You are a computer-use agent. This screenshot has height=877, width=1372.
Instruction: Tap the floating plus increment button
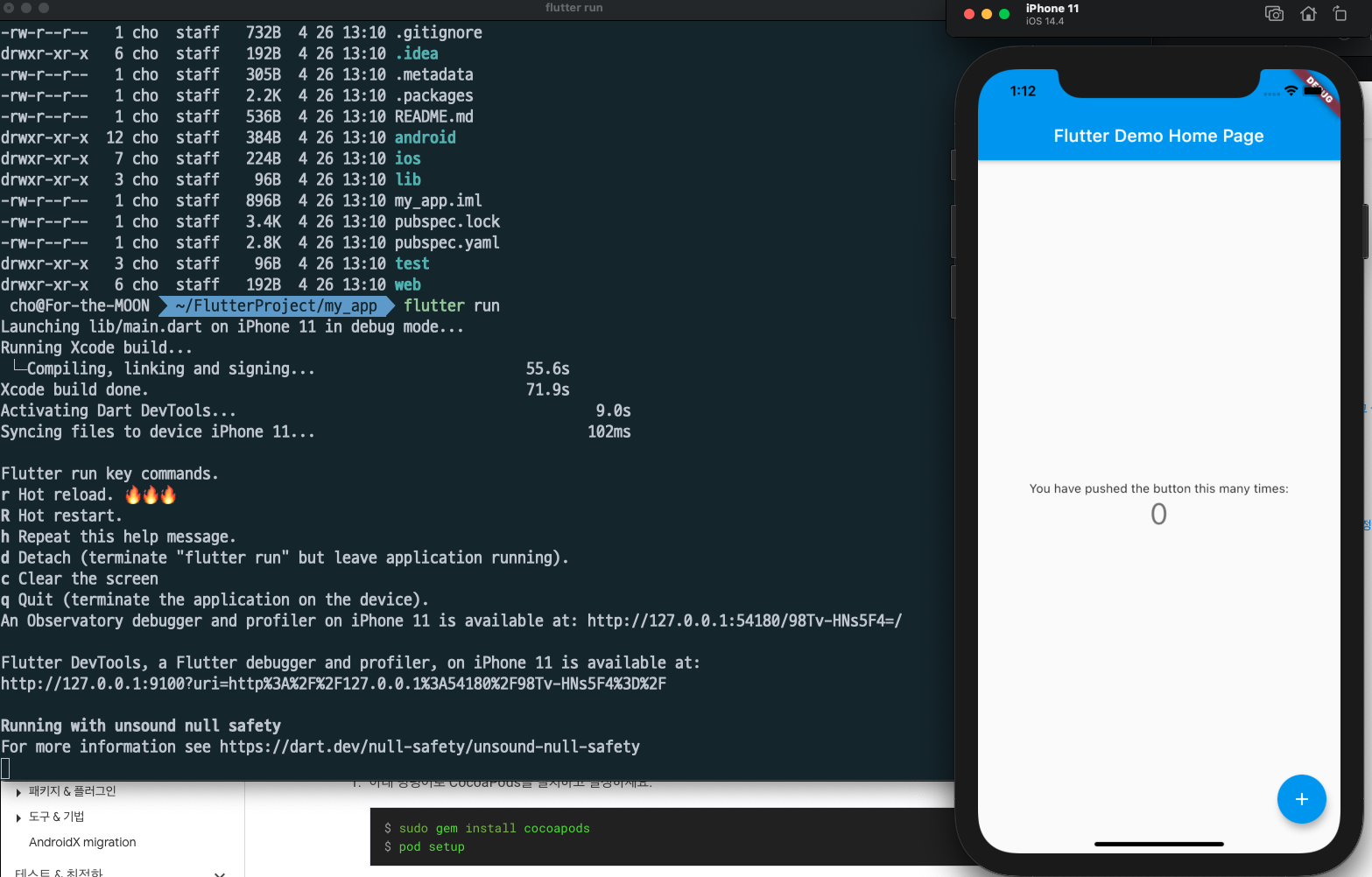click(x=1301, y=799)
